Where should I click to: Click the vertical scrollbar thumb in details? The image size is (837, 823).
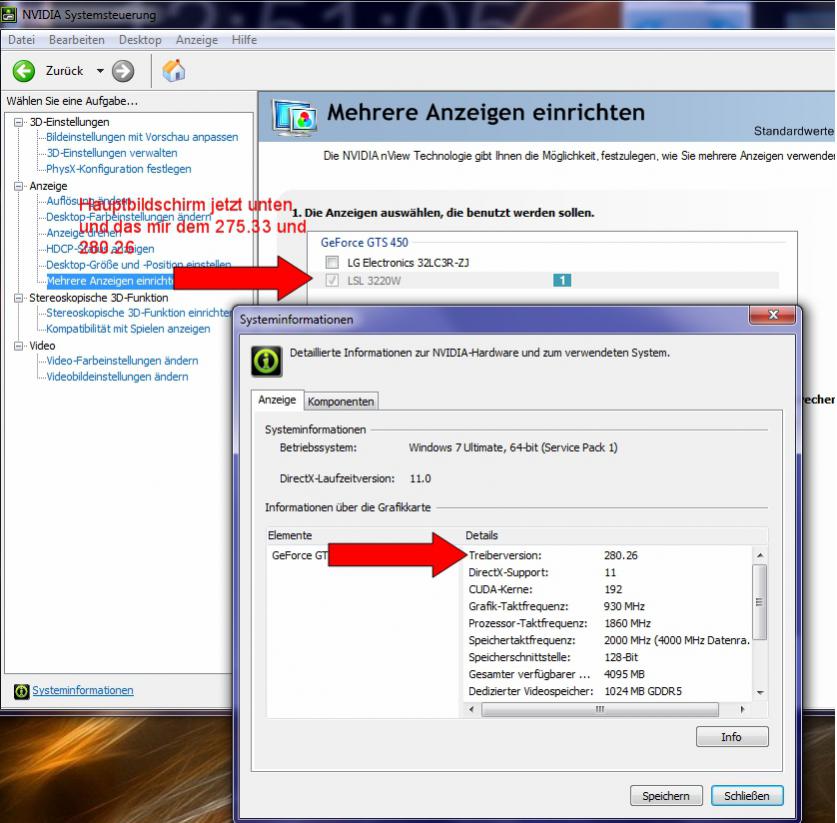coord(760,602)
